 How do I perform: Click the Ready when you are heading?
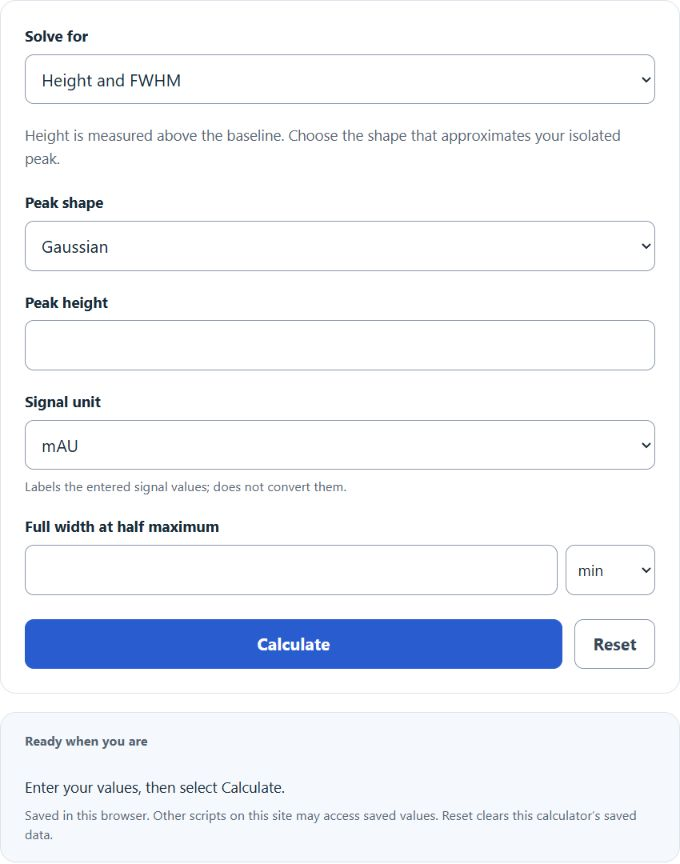[x=86, y=741]
